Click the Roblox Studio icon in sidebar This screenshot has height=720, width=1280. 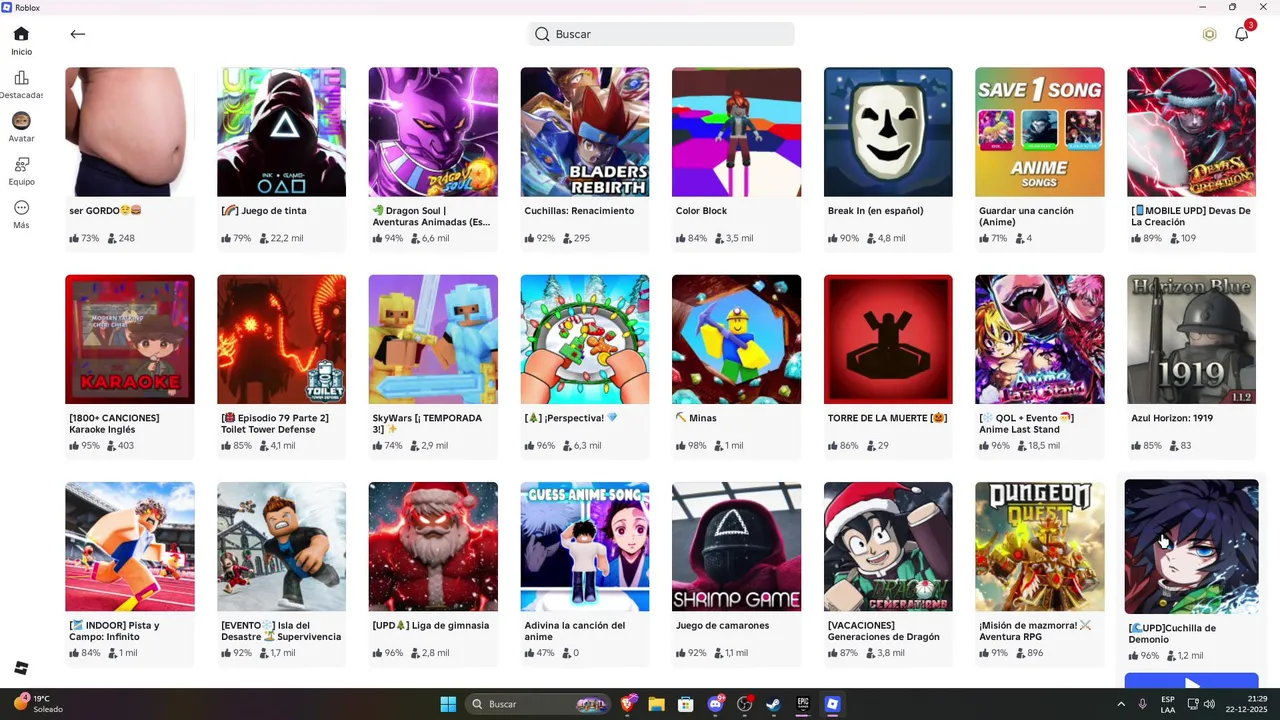point(21,668)
